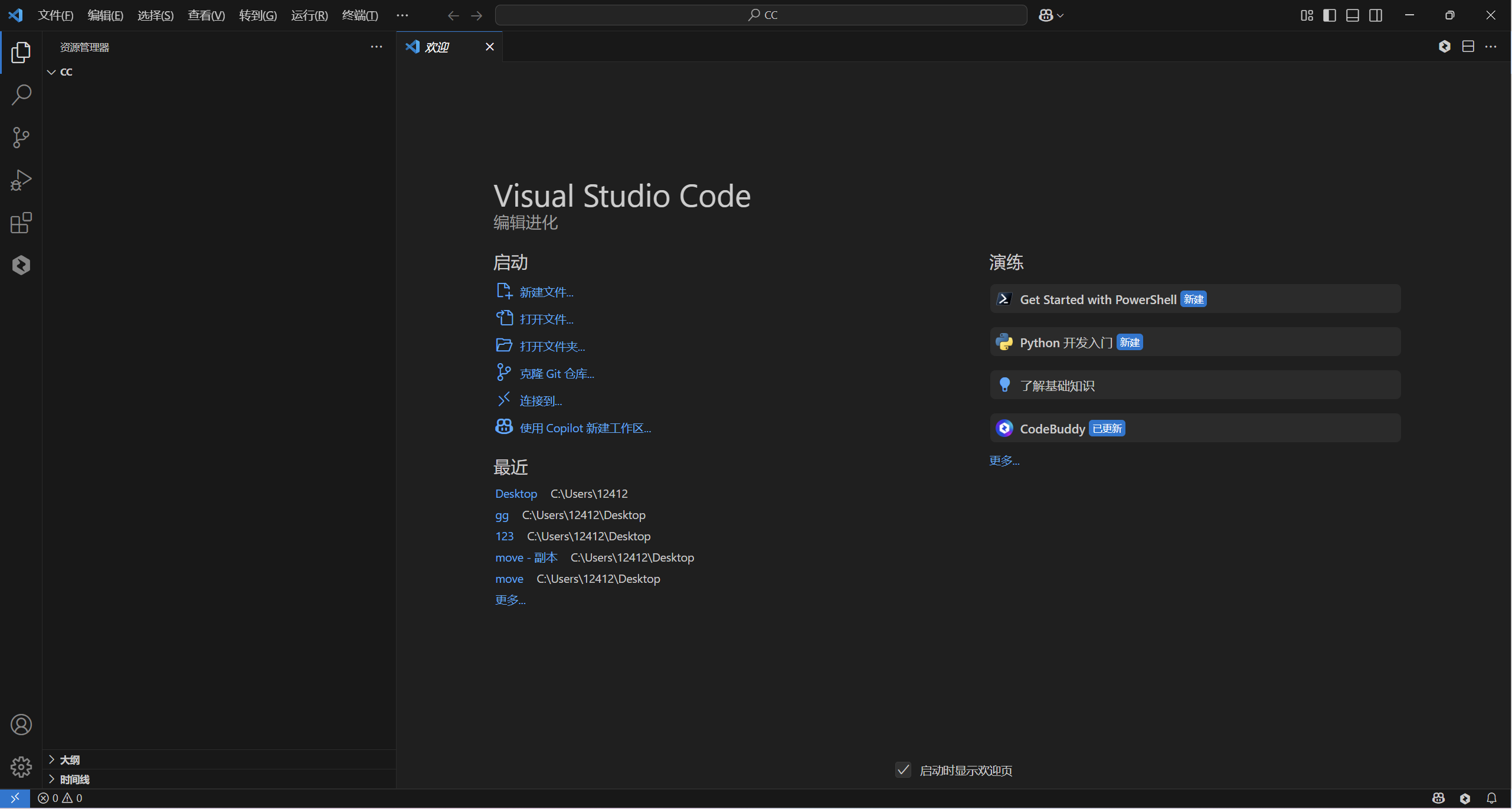Click the CC command center search box
This screenshot has width=1512, height=809.
click(x=761, y=15)
